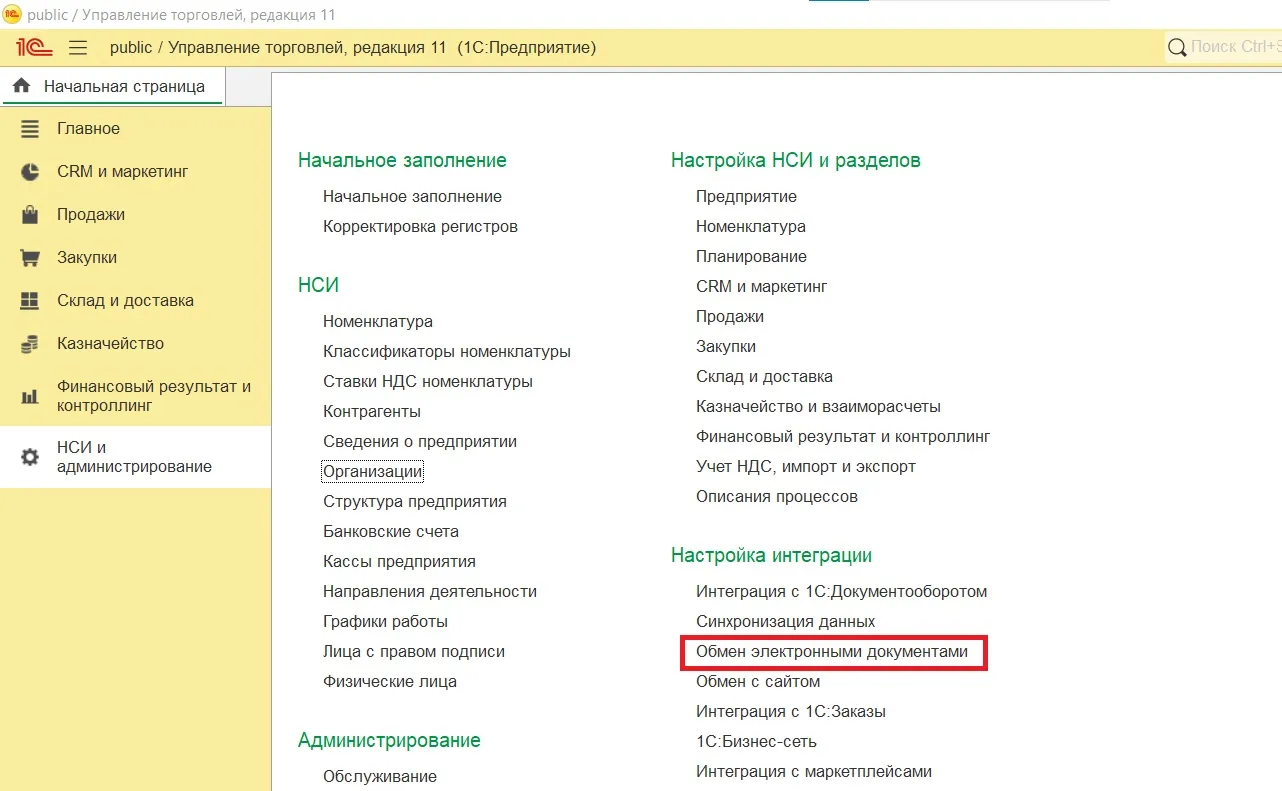Click the Главное section list icon

click(x=30, y=129)
